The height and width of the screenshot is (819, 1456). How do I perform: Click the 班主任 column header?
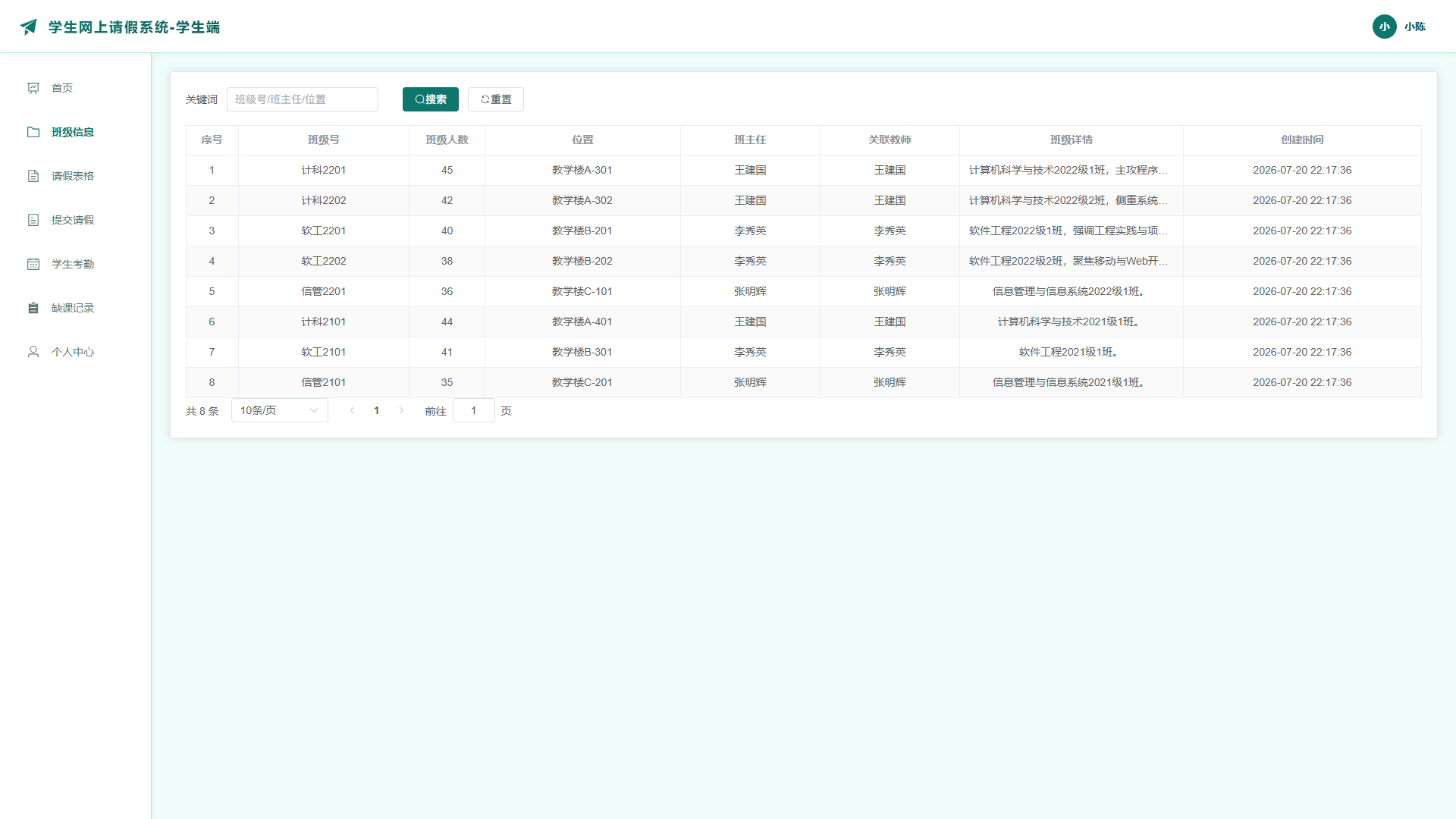click(x=750, y=140)
